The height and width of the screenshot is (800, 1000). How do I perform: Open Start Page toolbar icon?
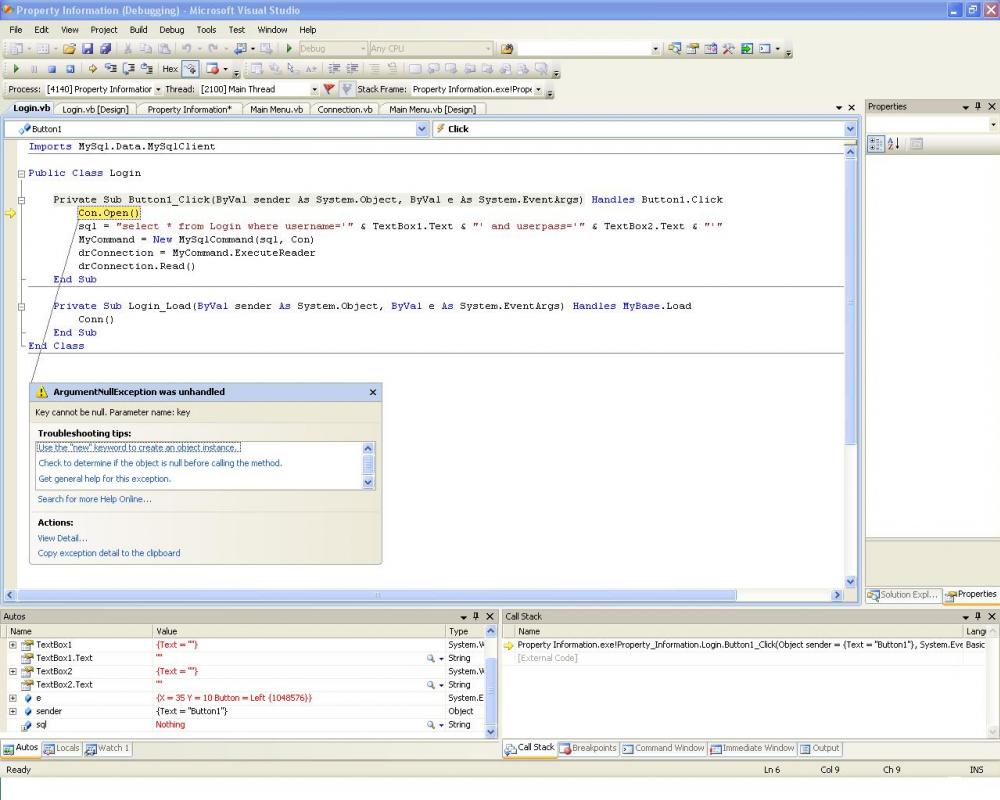pos(747,48)
